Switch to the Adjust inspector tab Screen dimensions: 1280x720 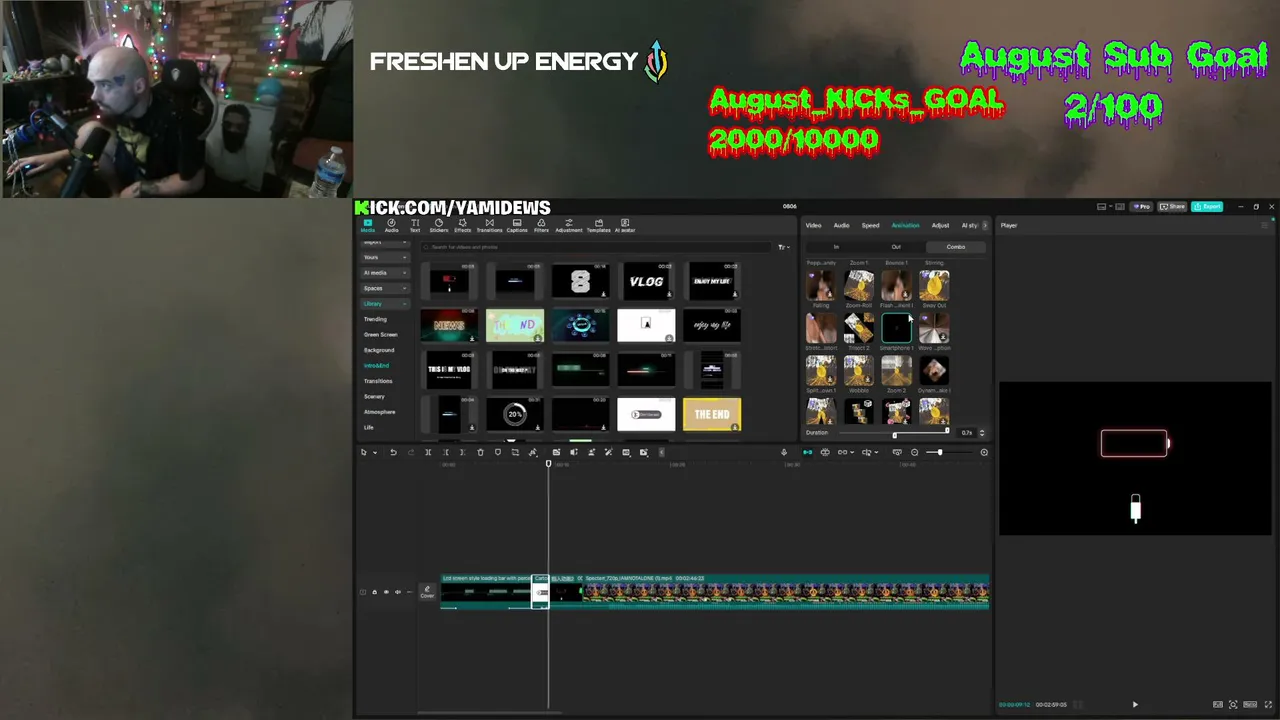(x=940, y=225)
